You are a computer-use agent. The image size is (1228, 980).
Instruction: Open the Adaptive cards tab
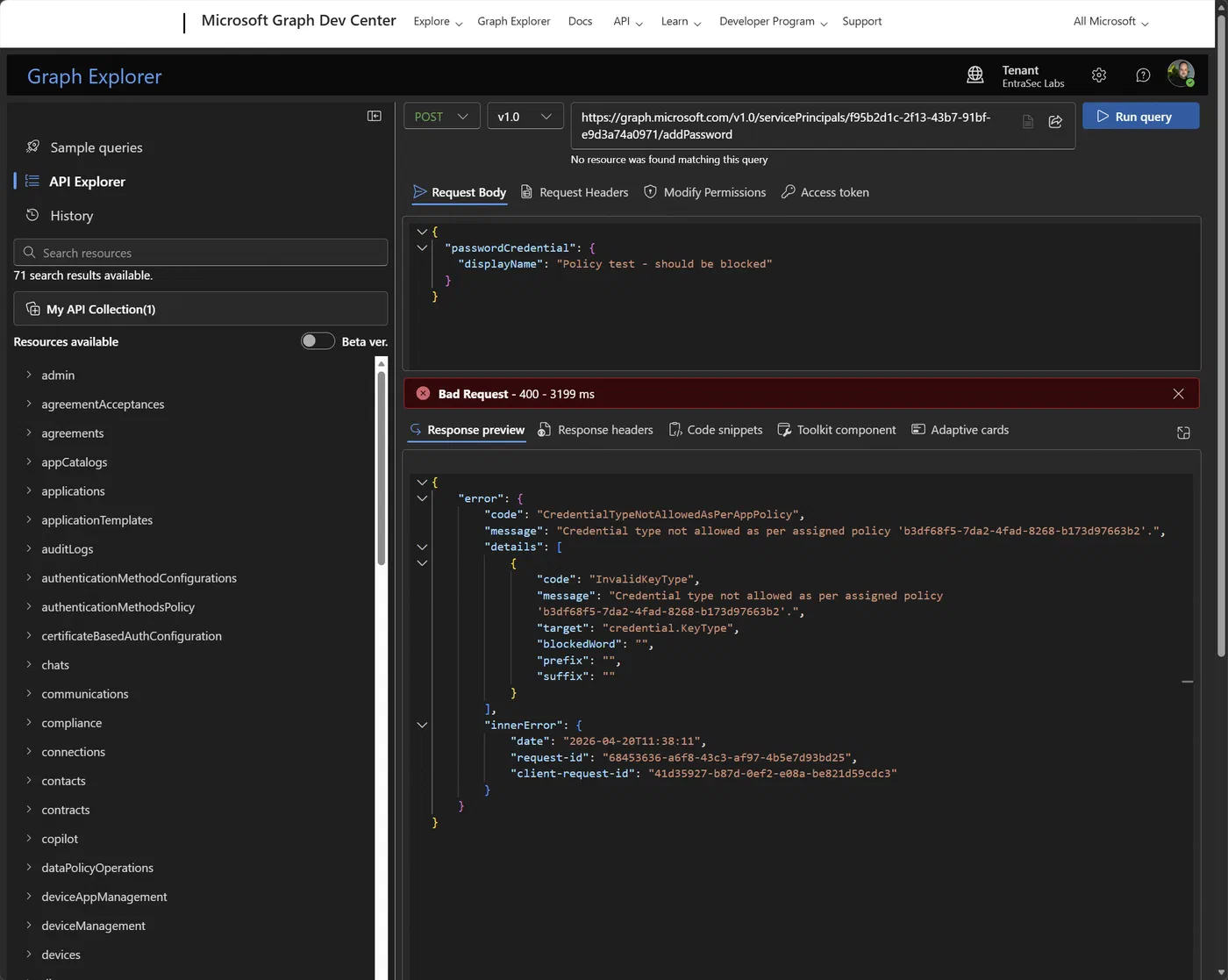click(960, 430)
